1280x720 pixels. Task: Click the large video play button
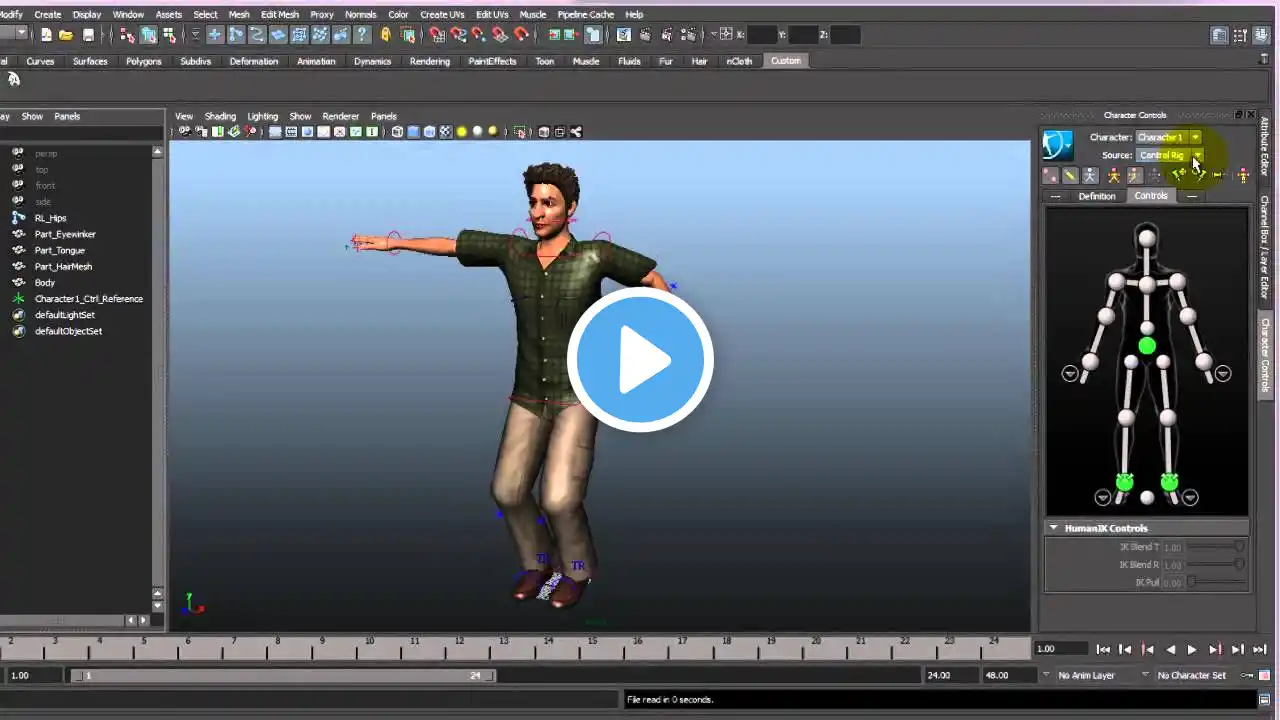pyautogui.click(x=640, y=360)
